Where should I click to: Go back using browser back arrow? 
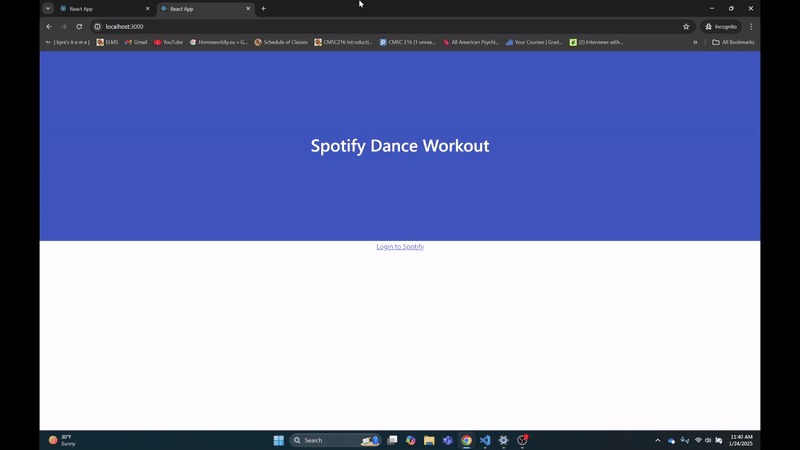[x=49, y=27]
